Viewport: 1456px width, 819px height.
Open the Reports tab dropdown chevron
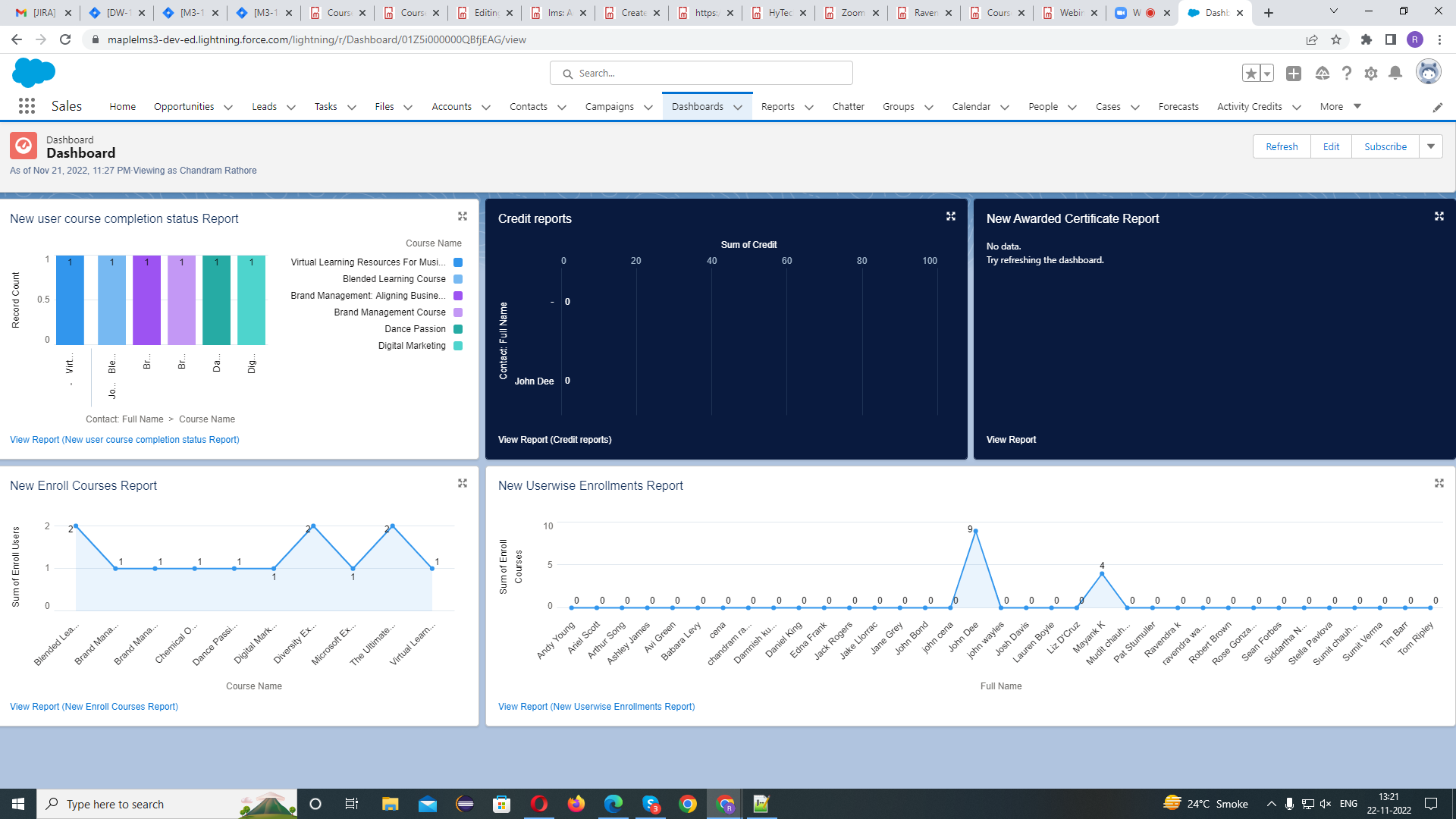click(809, 108)
